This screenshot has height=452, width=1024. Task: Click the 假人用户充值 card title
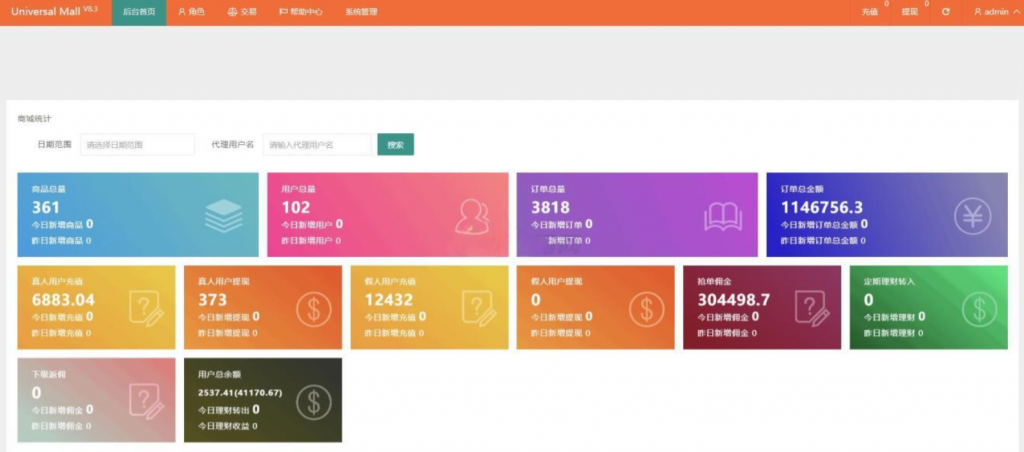(390, 282)
